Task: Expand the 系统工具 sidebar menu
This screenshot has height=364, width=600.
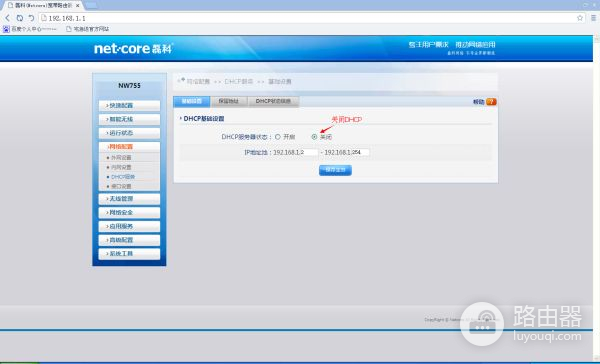Action: (x=129, y=254)
